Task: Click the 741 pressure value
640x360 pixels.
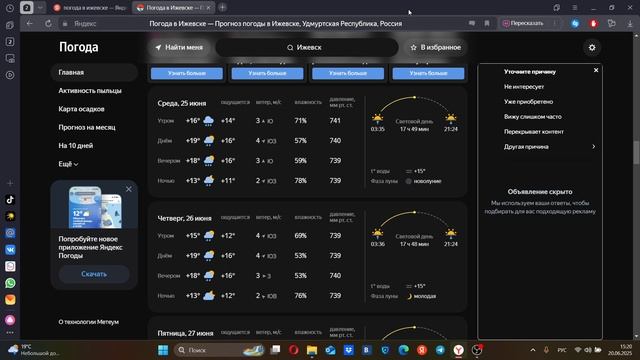Action: click(335, 120)
